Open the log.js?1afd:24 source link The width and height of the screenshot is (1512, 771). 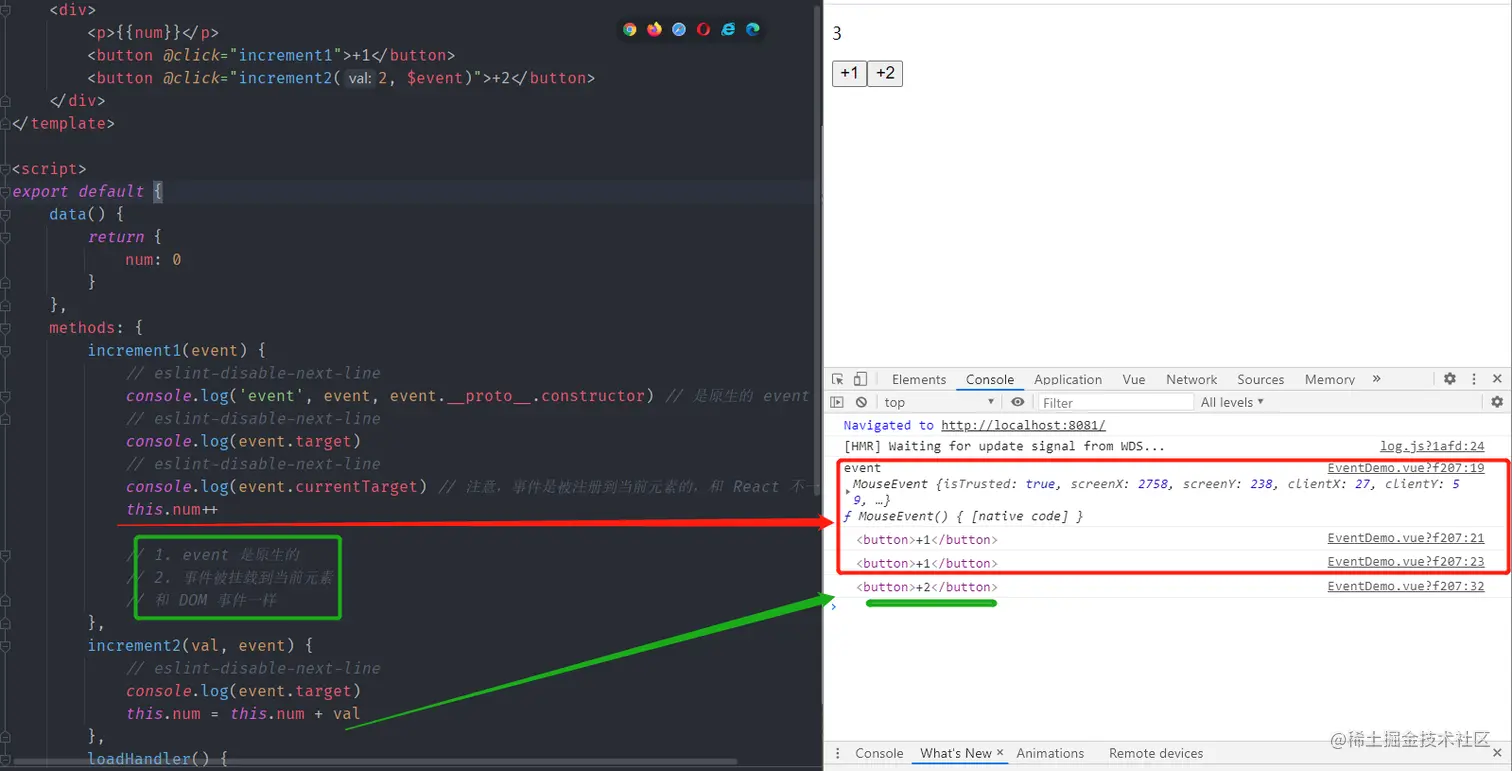click(x=1432, y=446)
